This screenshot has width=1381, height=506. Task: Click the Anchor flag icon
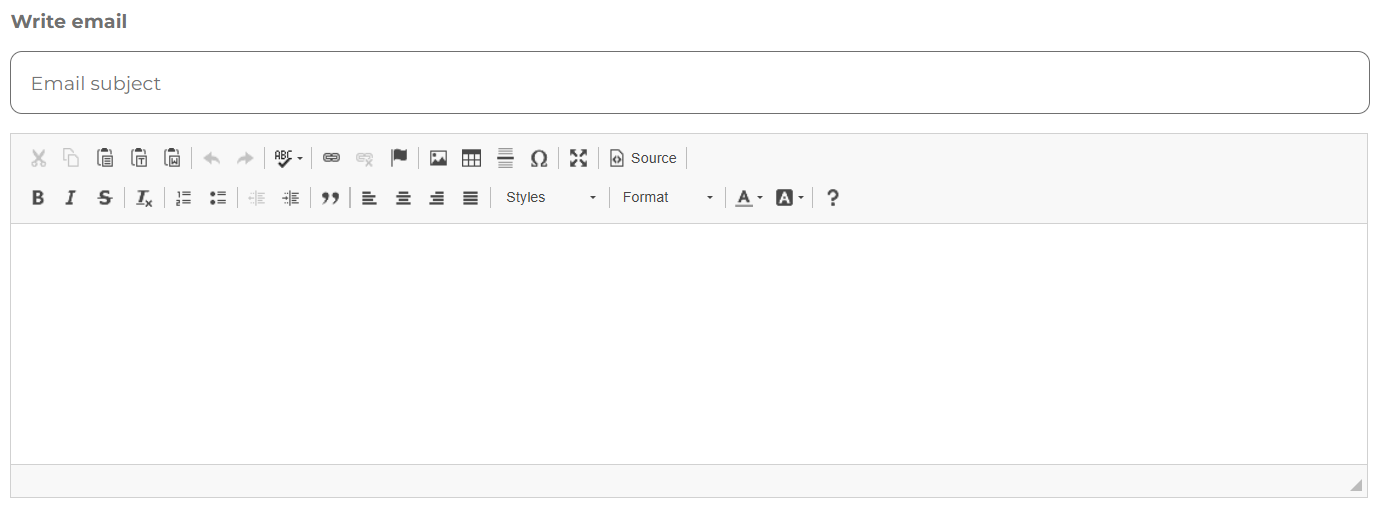[x=399, y=158]
